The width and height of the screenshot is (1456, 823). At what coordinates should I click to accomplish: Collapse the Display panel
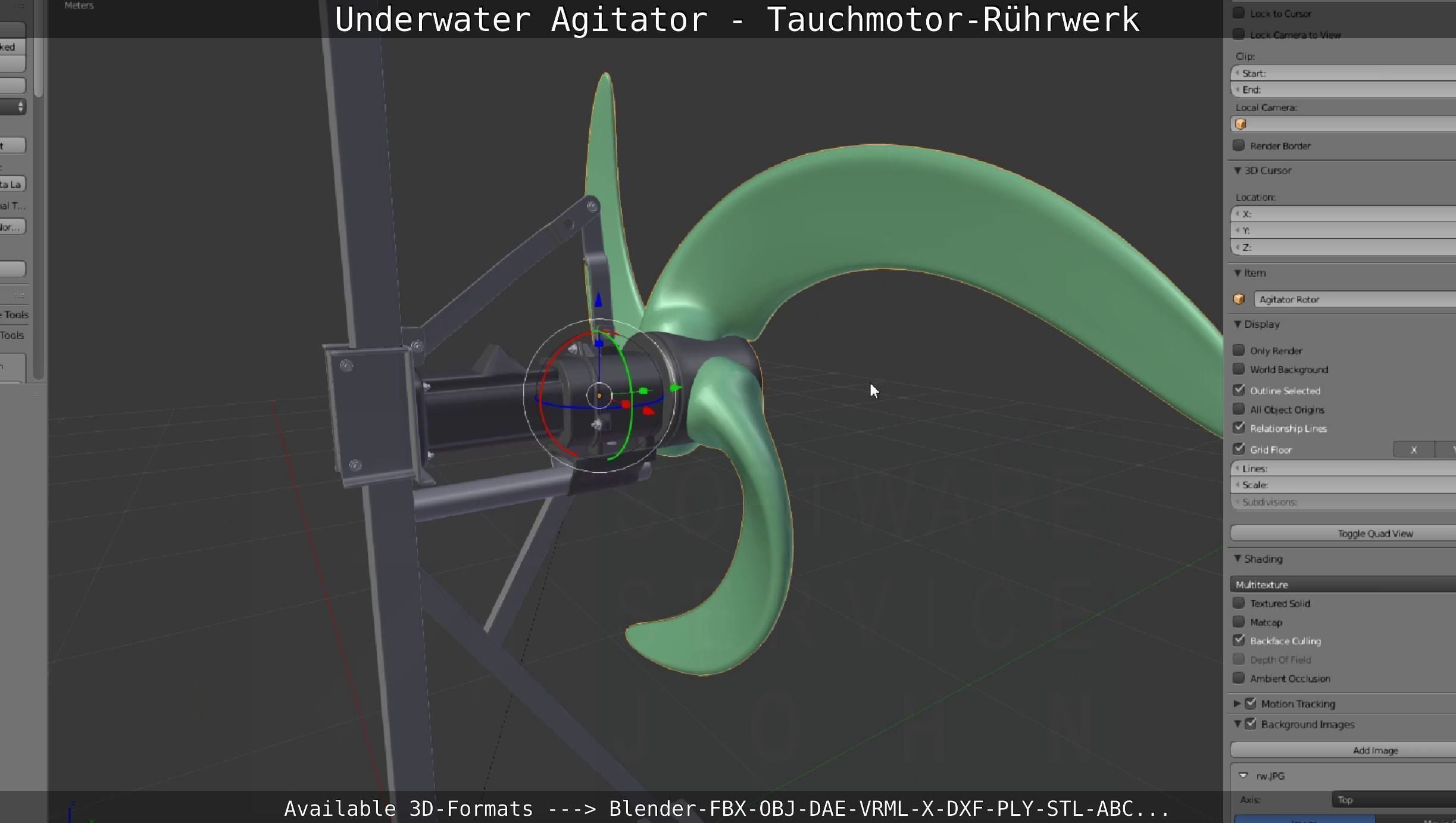pos(1238,324)
